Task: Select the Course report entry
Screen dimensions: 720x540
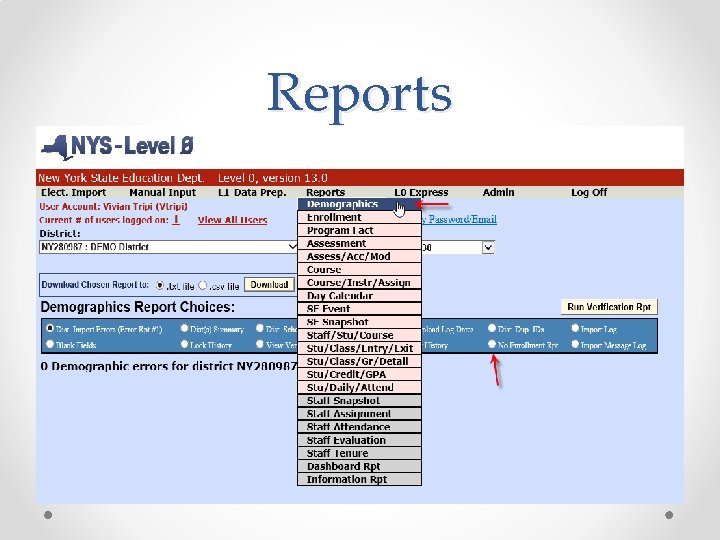Action: coord(359,270)
